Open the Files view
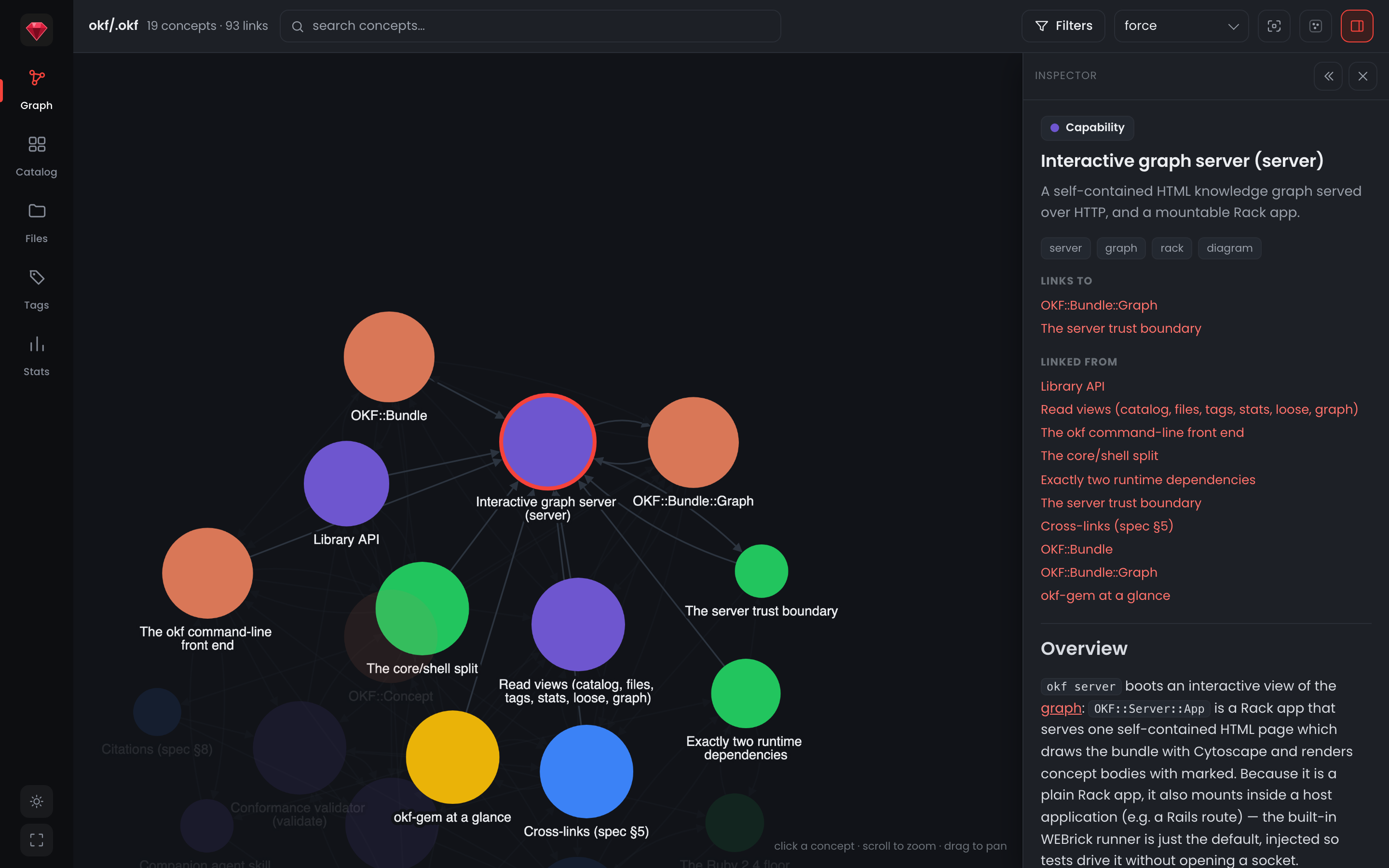Viewport: 1389px width, 868px height. tap(36, 223)
